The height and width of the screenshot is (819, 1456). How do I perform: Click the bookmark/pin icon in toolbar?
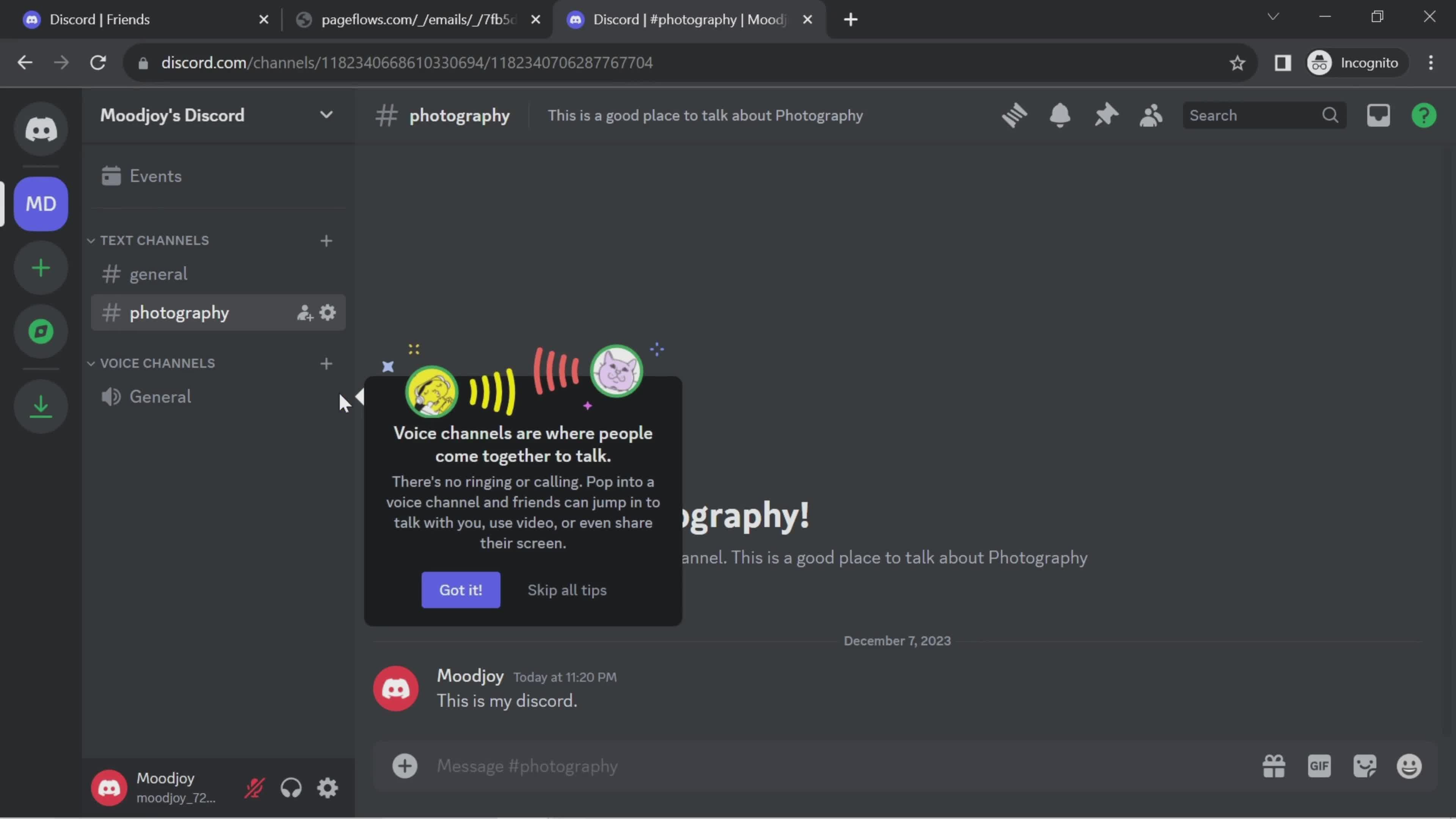[1106, 114]
